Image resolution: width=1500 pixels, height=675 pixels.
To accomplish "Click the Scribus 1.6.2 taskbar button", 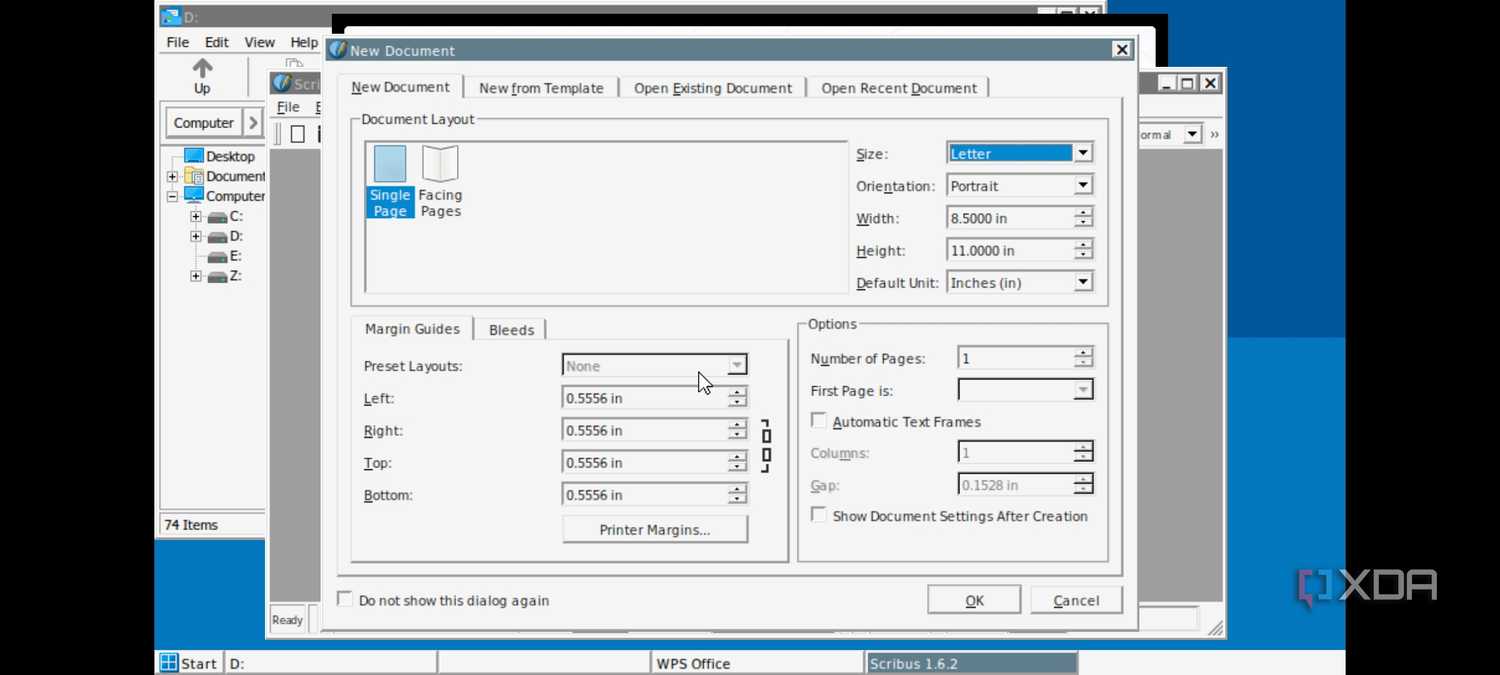I will pos(971,663).
